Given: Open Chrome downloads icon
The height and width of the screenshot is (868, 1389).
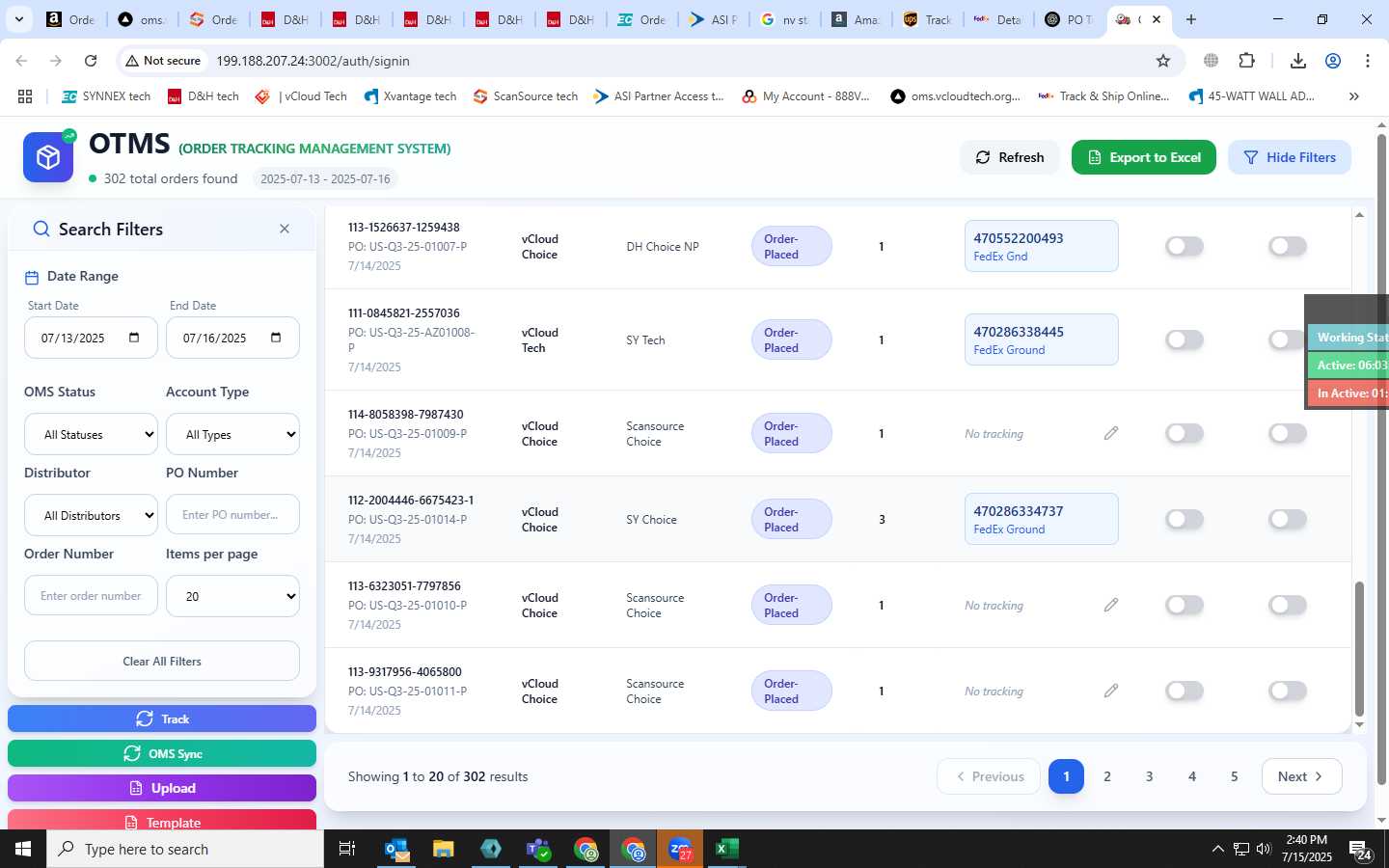Looking at the screenshot, I should (1298, 61).
